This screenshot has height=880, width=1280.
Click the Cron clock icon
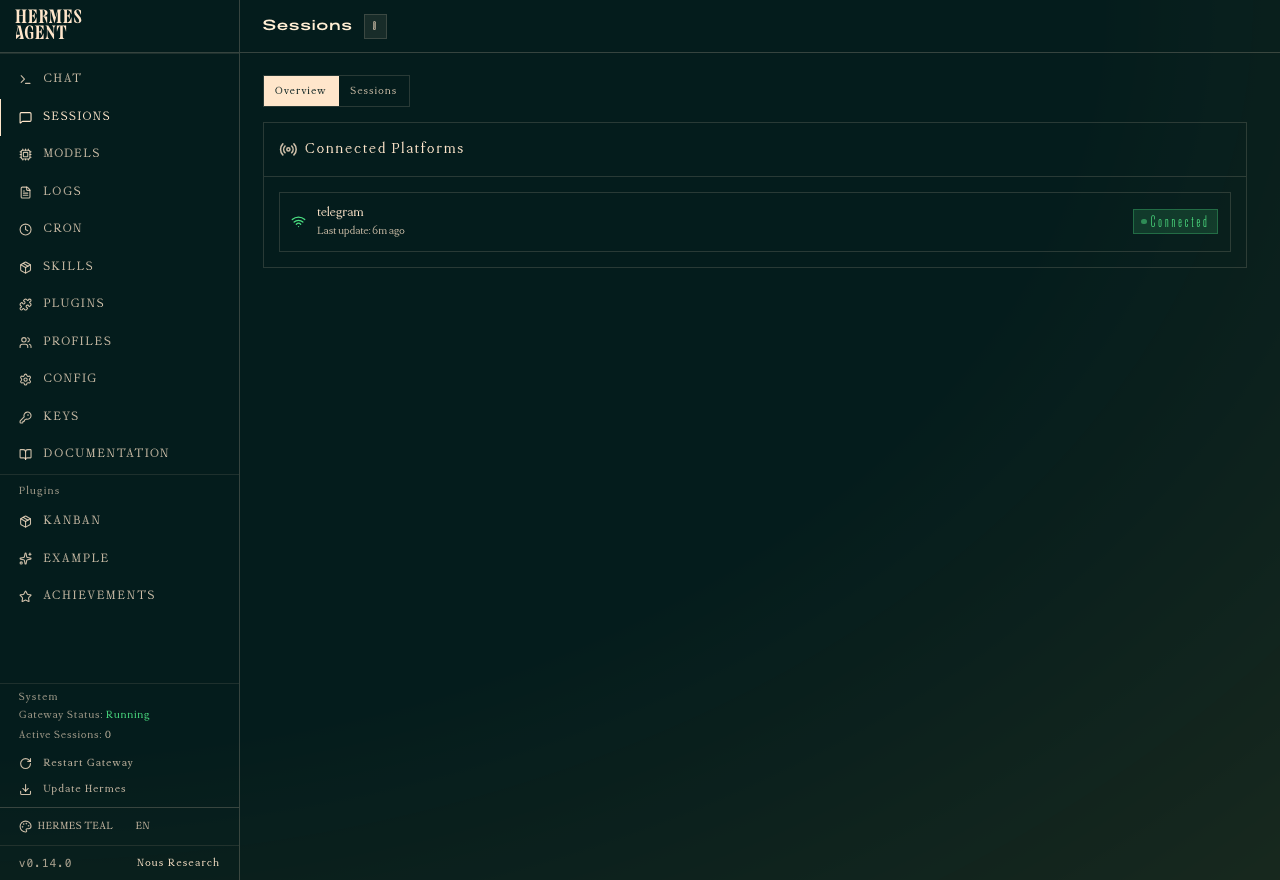tap(25, 229)
